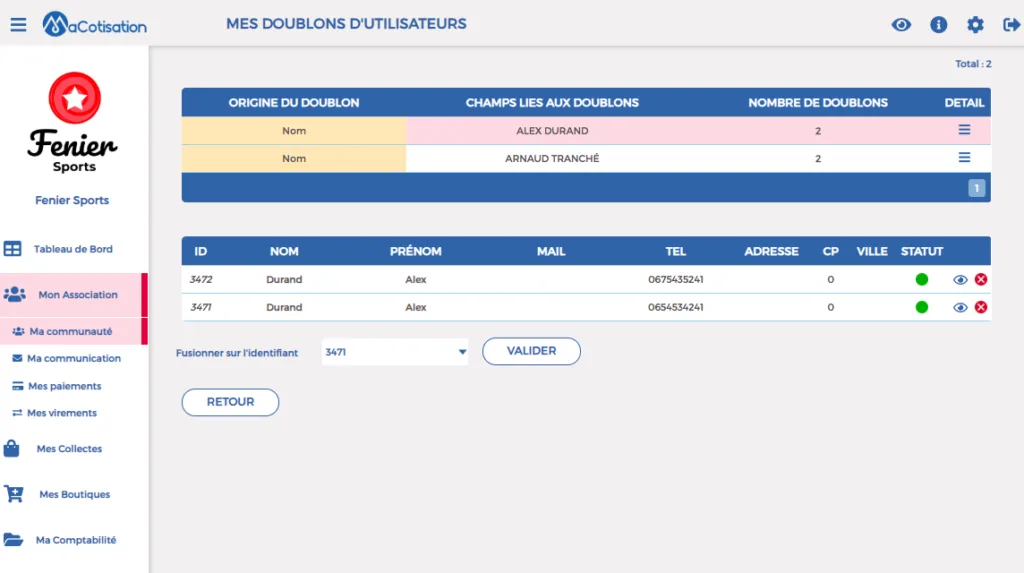Open detail icon for ARNAUD TRANCHÉ row
The height and width of the screenshot is (573, 1024).
click(964, 157)
